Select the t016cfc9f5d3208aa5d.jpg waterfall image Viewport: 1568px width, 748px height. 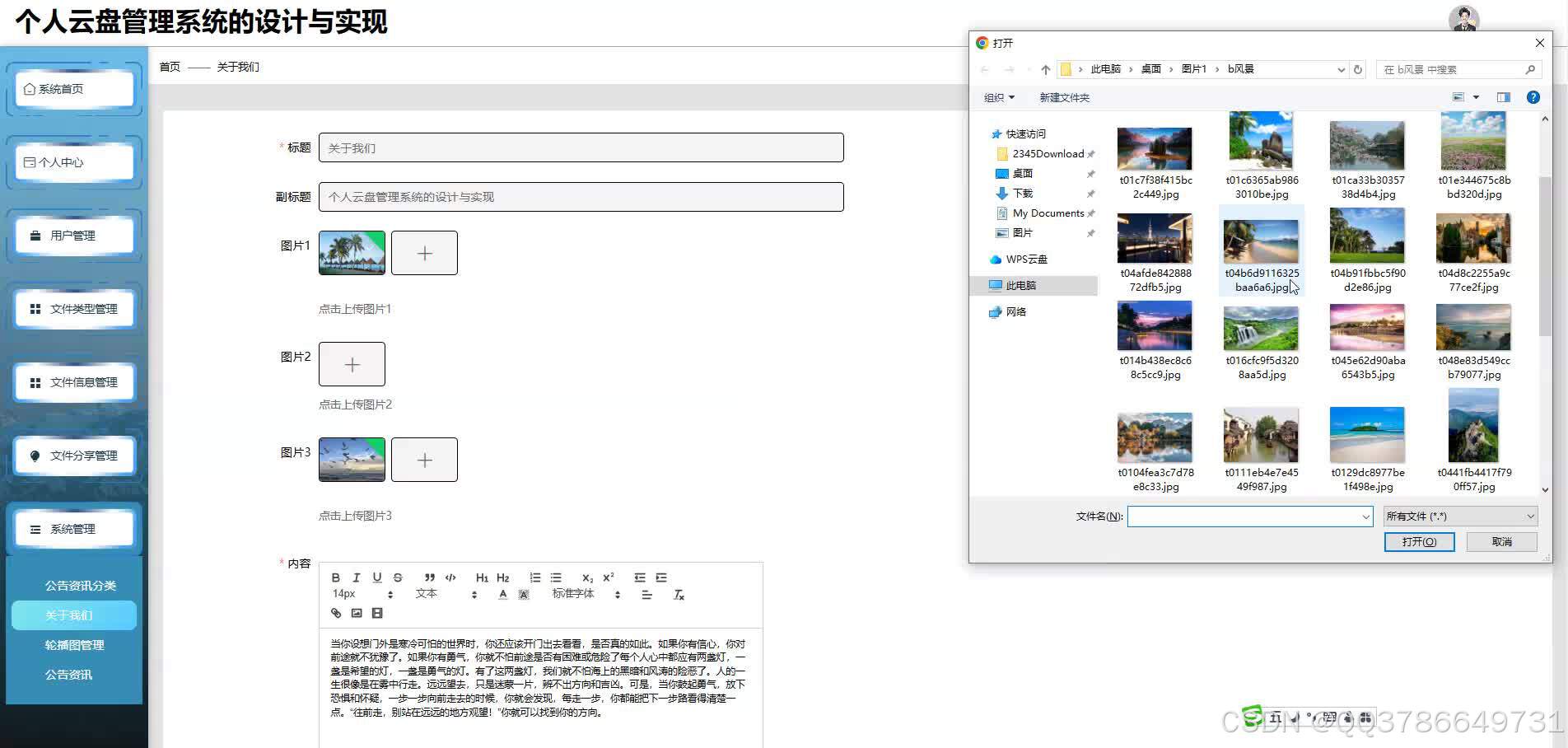point(1261,341)
